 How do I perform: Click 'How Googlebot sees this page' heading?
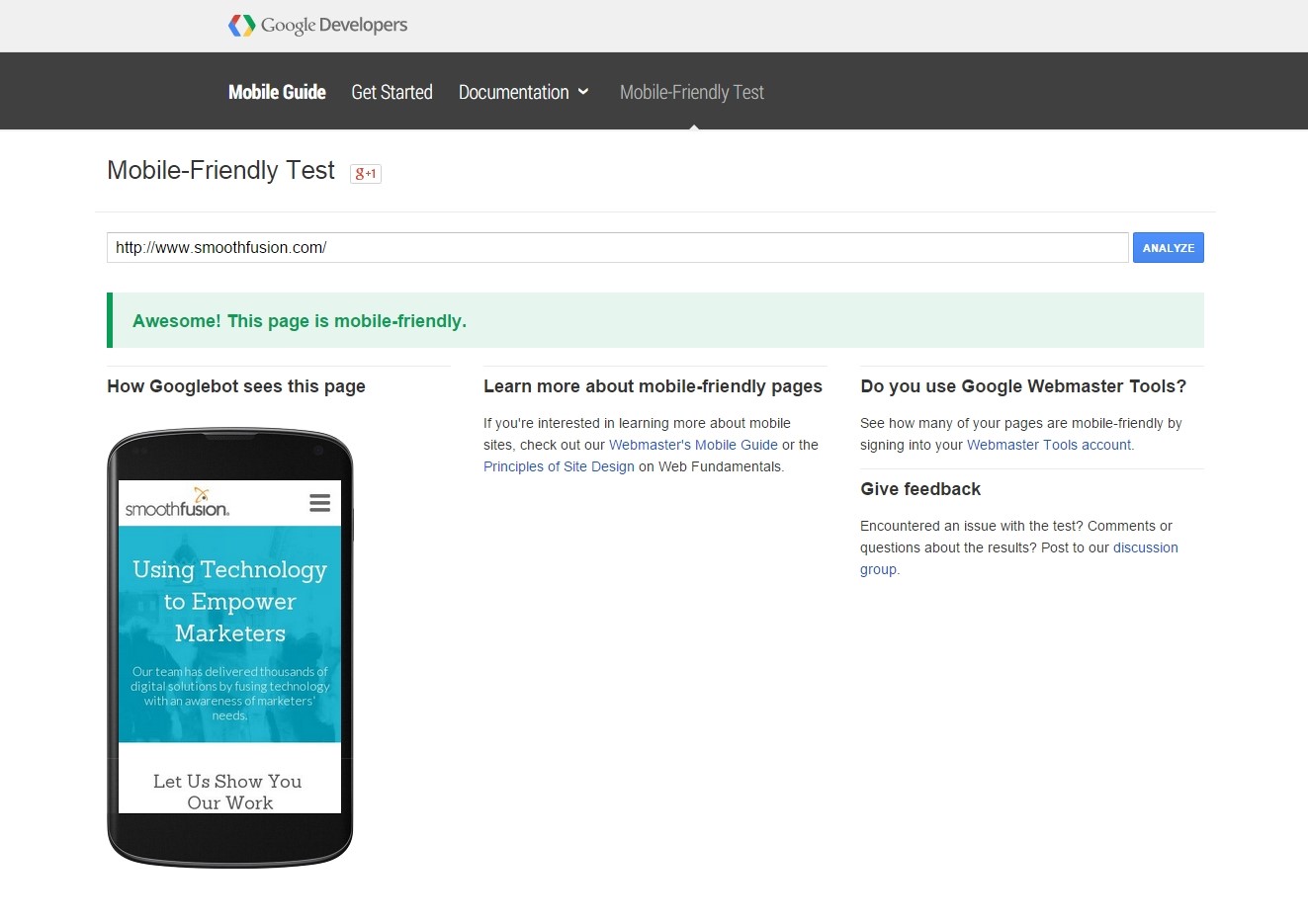click(x=236, y=386)
